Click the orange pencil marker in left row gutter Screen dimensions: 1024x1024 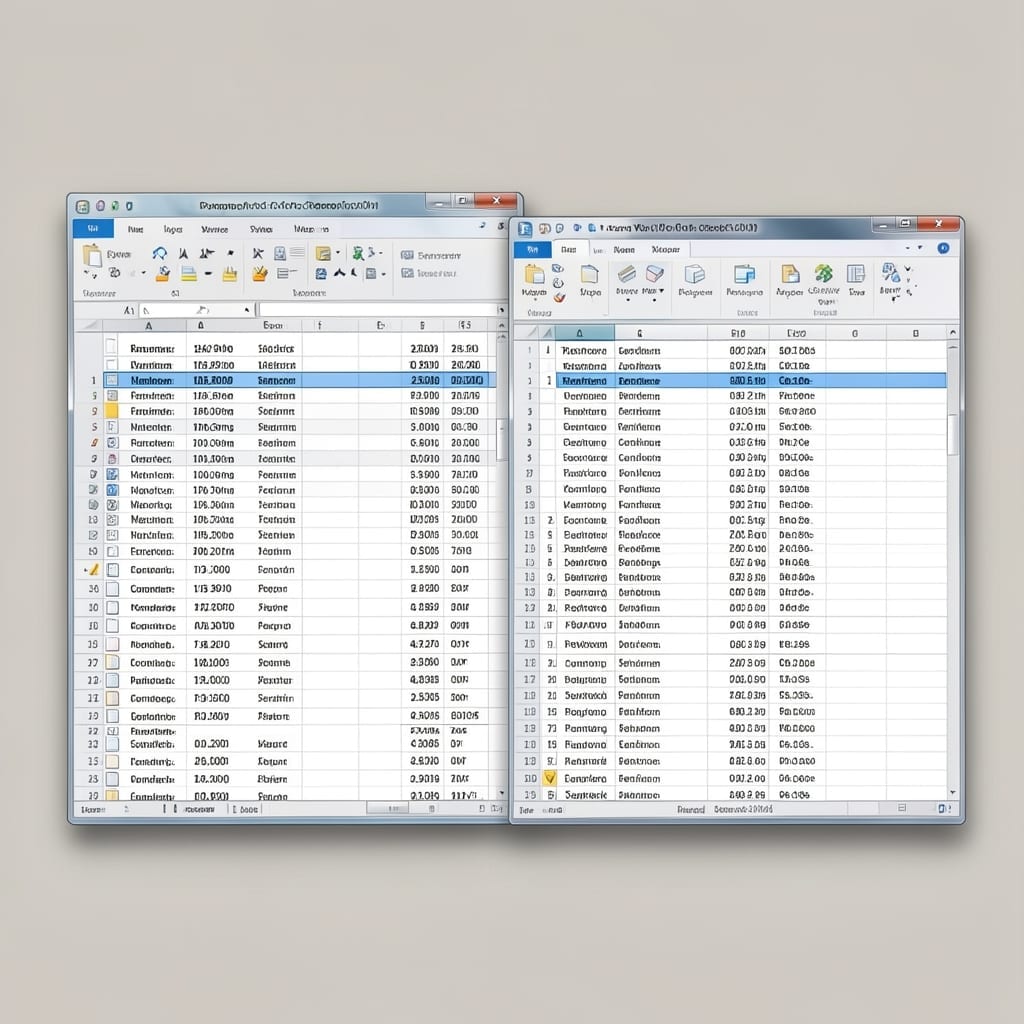pyautogui.click(x=94, y=569)
